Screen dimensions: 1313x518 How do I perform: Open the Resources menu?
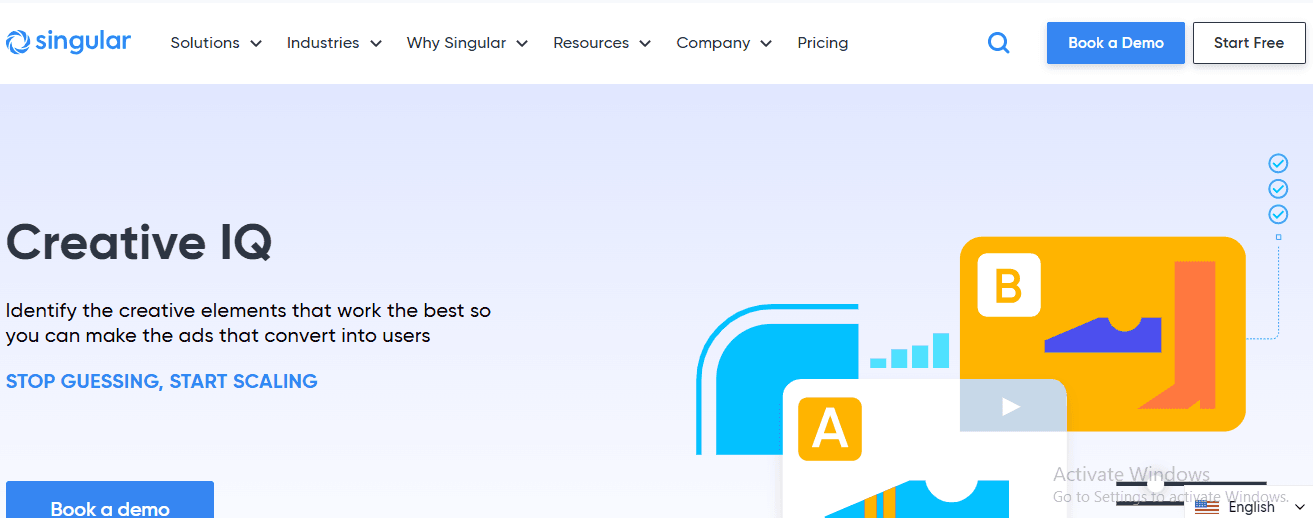point(591,43)
